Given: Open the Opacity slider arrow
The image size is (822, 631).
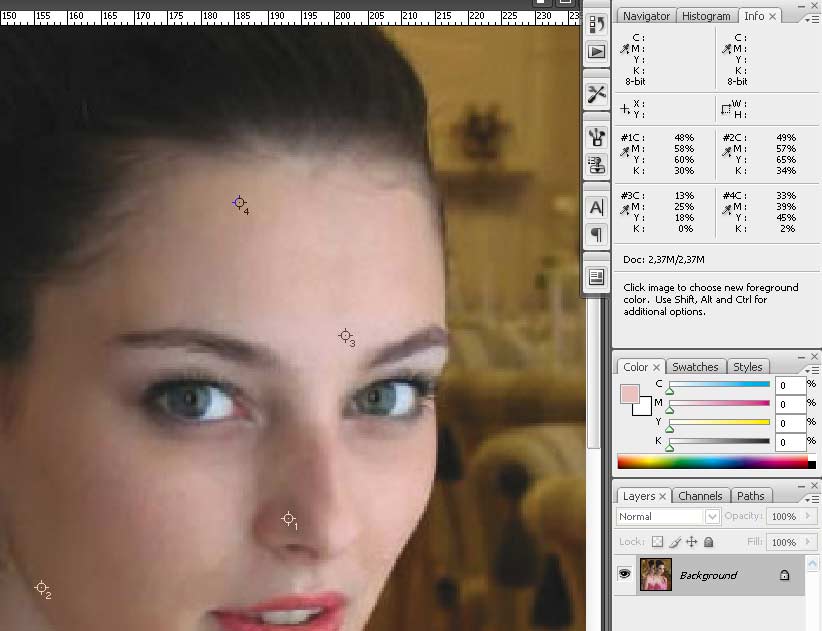Looking at the screenshot, I should [x=807, y=516].
